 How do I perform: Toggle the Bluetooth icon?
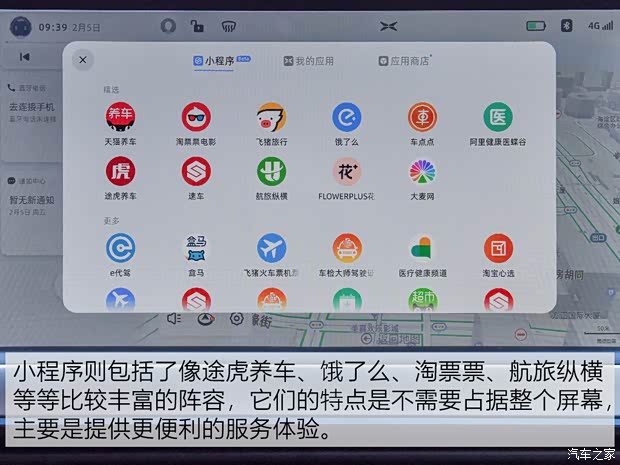click(567, 26)
